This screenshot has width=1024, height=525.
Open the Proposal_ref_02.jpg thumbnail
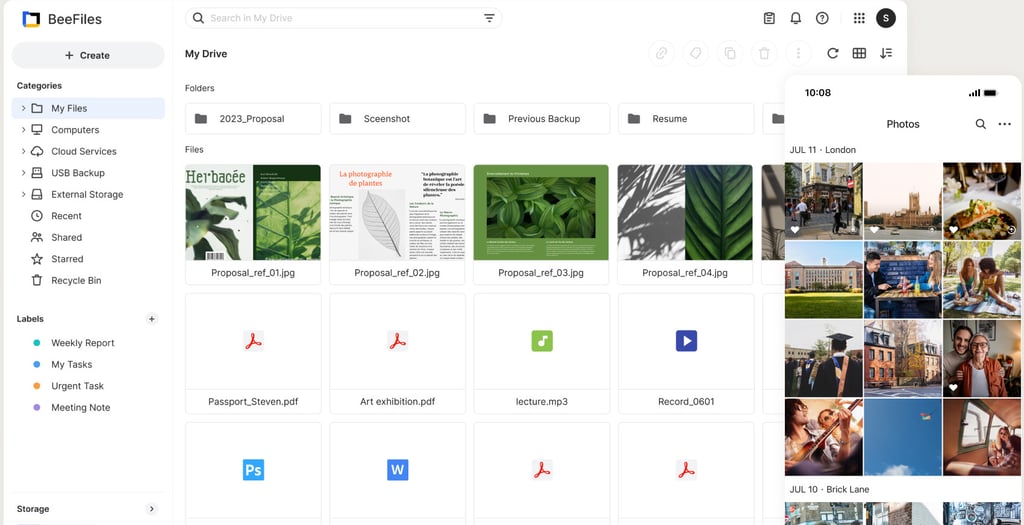[x=398, y=212]
